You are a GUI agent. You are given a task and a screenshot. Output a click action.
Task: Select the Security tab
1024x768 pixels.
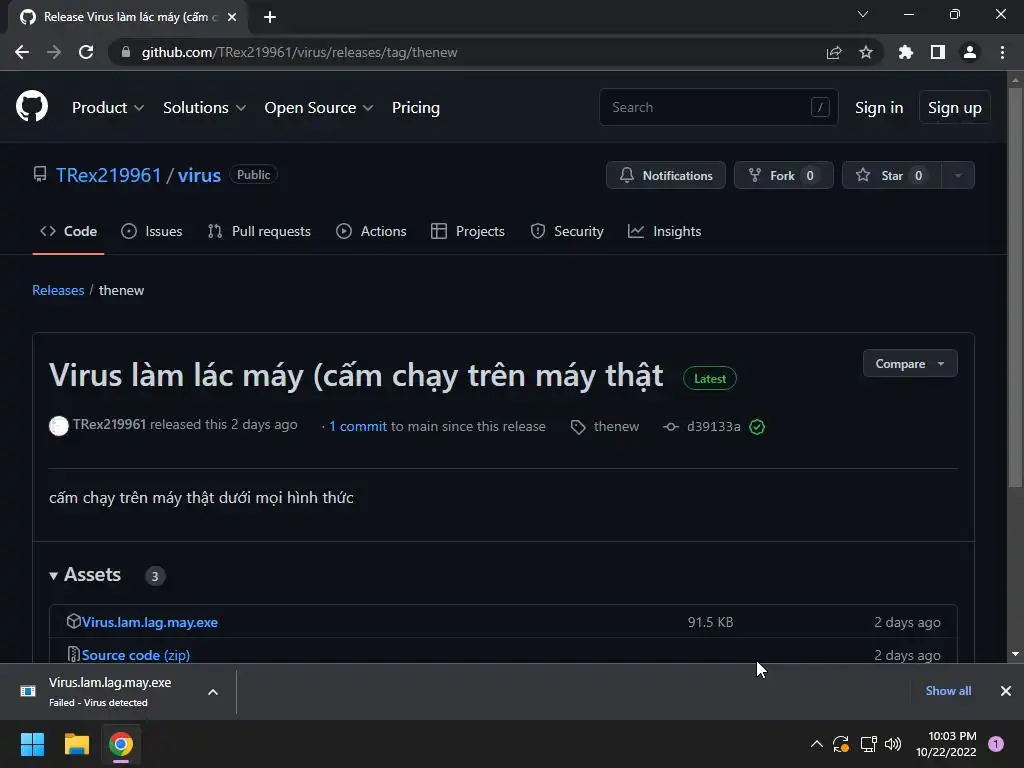(x=567, y=231)
